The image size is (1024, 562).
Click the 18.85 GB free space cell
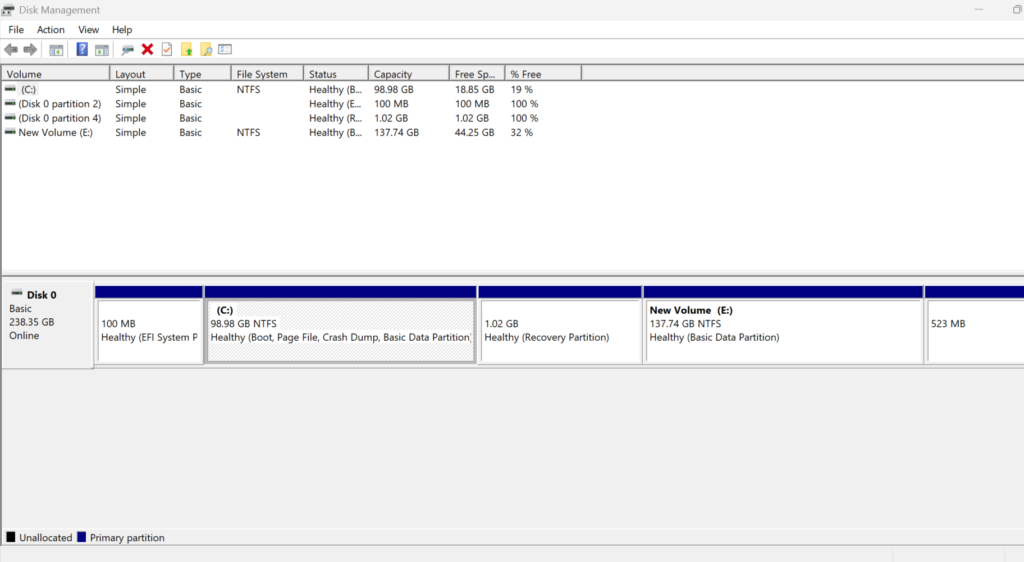(x=475, y=89)
